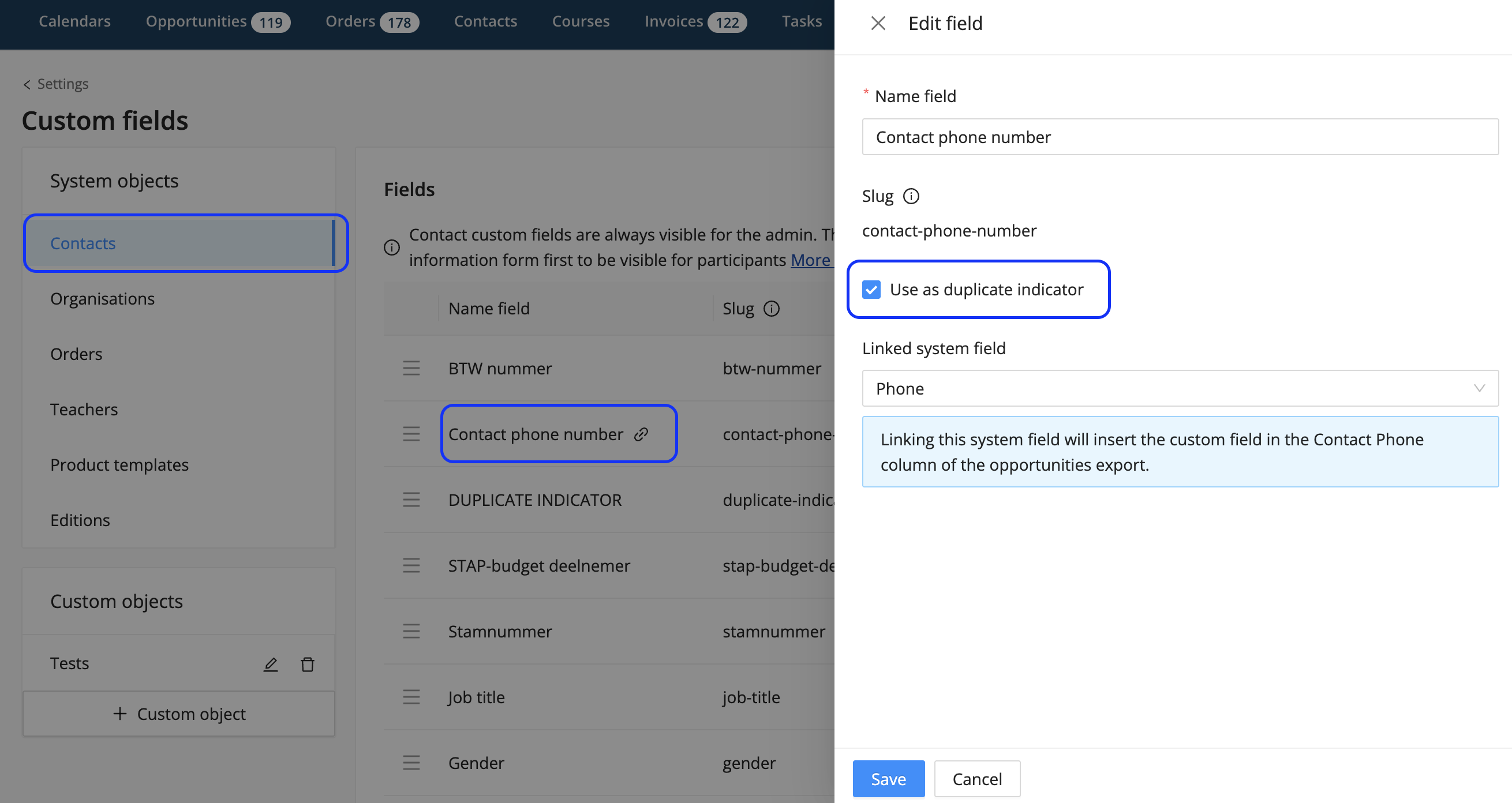Viewport: 1512px width, 803px height.
Task: Select the Tests custom object
Action: point(69,663)
